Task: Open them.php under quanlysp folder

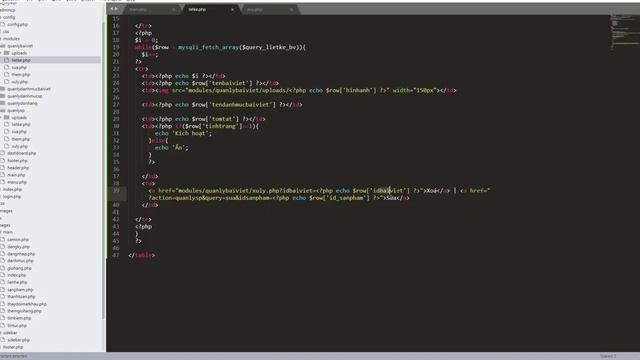Action: (x=20, y=139)
